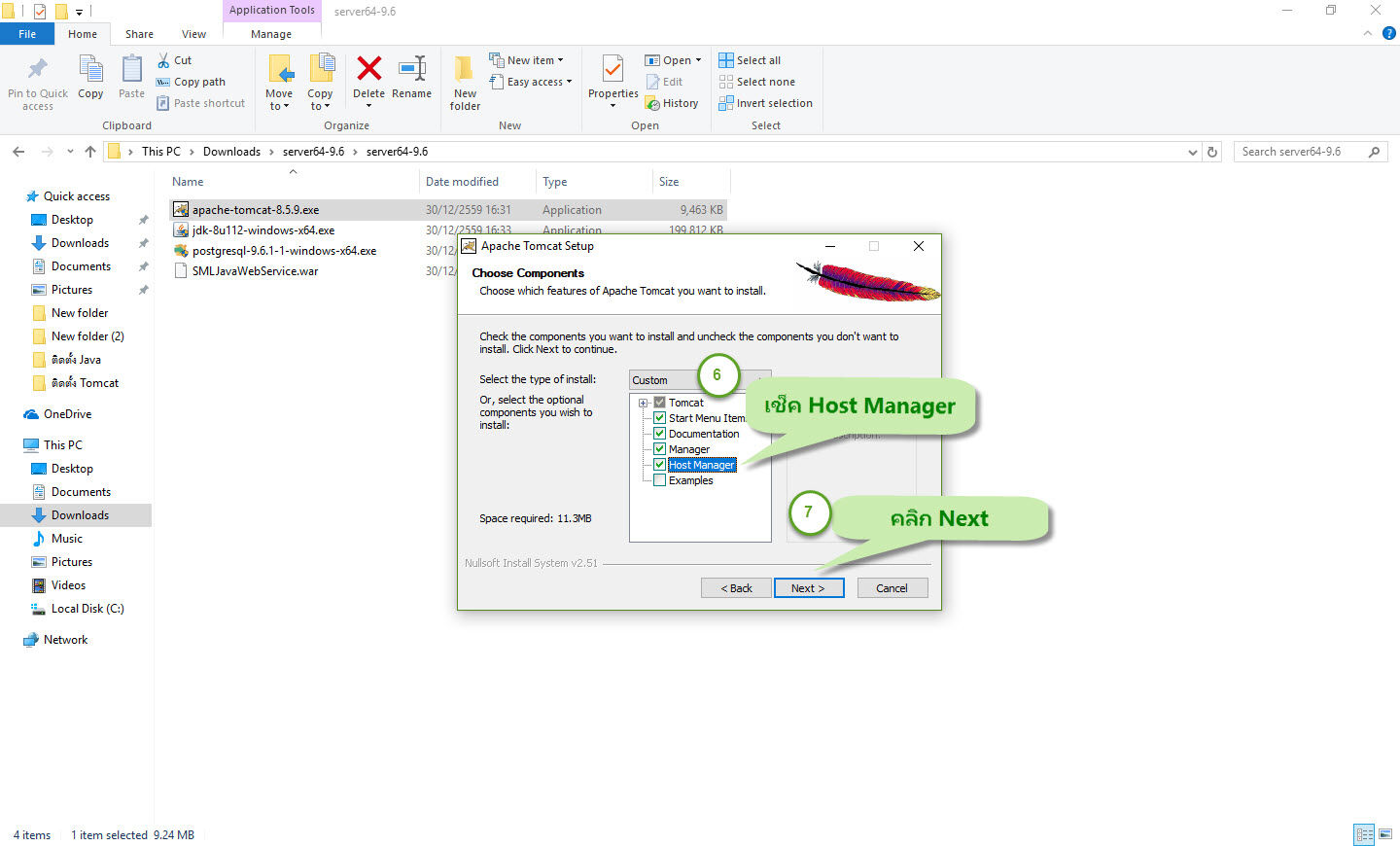Expand the address bar history dropdown
This screenshot has width=1400, height=846.
click(x=1193, y=152)
